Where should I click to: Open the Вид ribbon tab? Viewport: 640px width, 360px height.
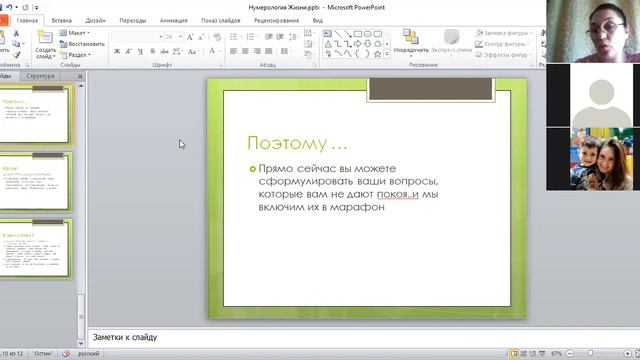point(318,20)
